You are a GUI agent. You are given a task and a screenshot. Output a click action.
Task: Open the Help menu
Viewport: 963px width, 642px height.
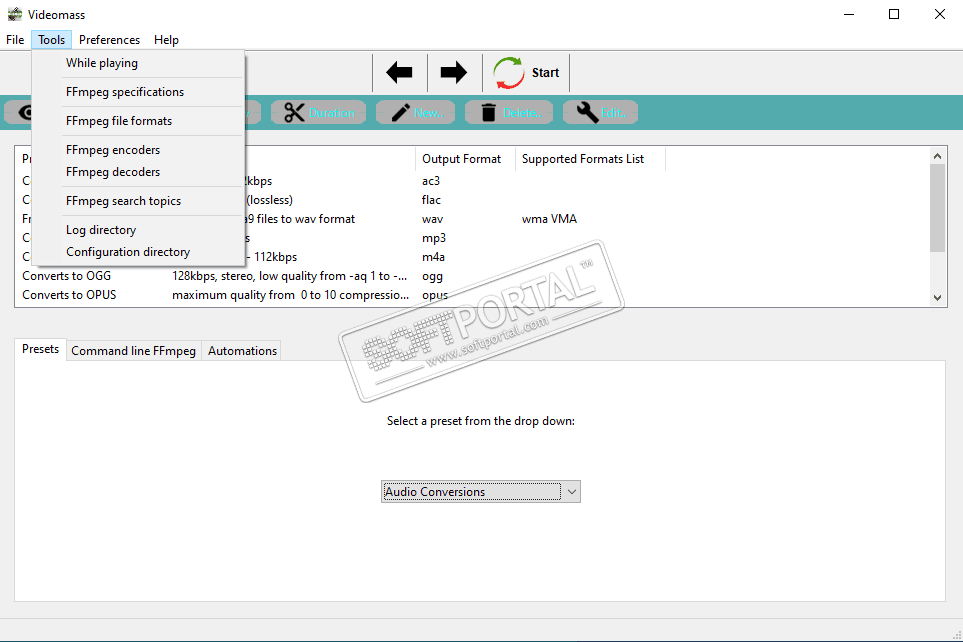point(166,39)
